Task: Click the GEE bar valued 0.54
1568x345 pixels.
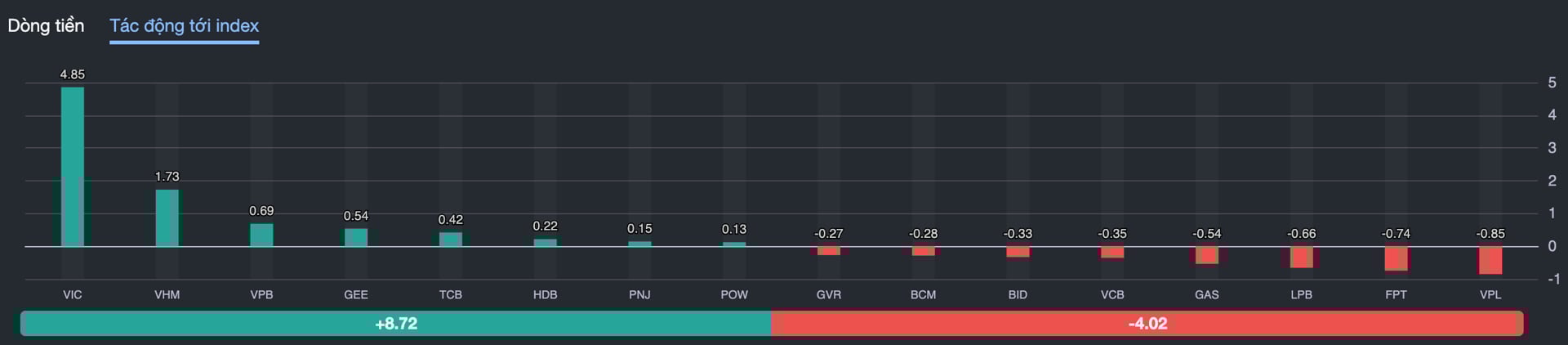Action: pyautogui.click(x=356, y=237)
